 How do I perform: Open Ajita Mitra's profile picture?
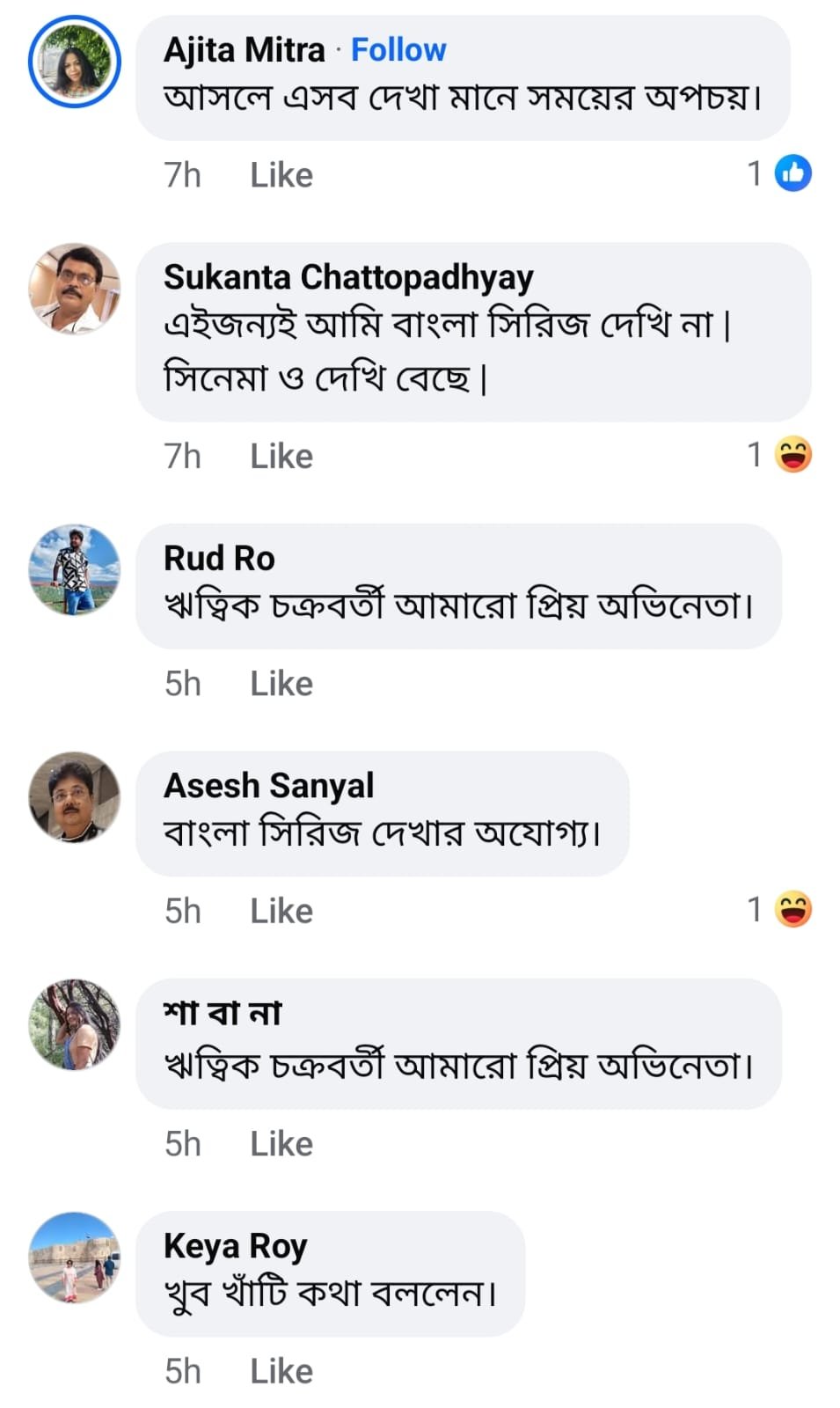75,62
